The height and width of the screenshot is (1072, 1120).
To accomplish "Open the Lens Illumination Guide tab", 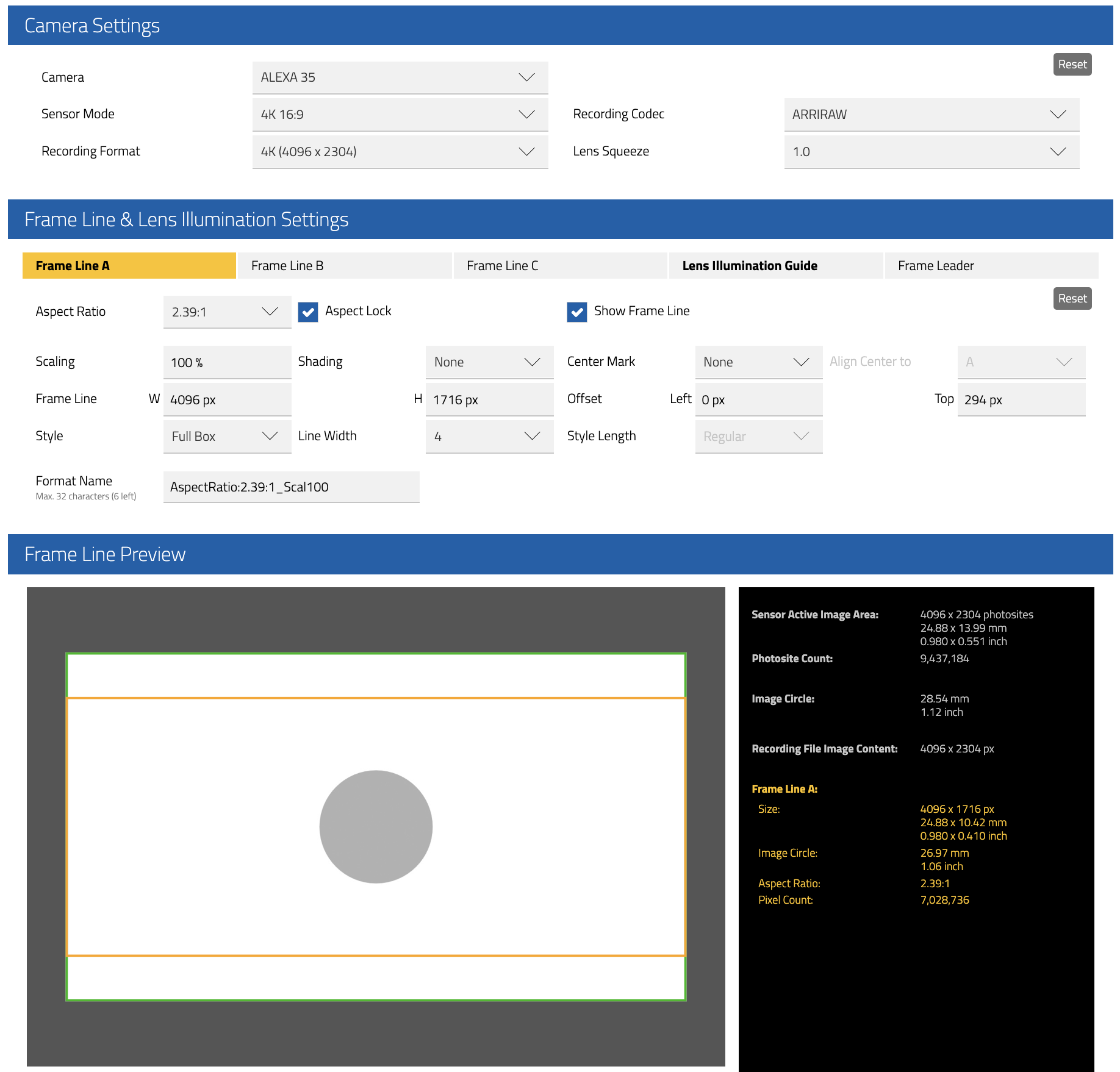I will [x=775, y=266].
